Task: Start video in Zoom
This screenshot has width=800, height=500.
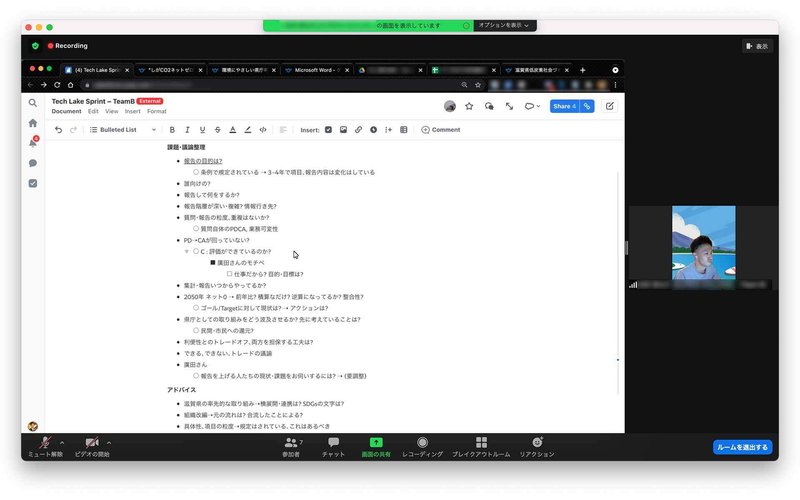Action: [92, 446]
